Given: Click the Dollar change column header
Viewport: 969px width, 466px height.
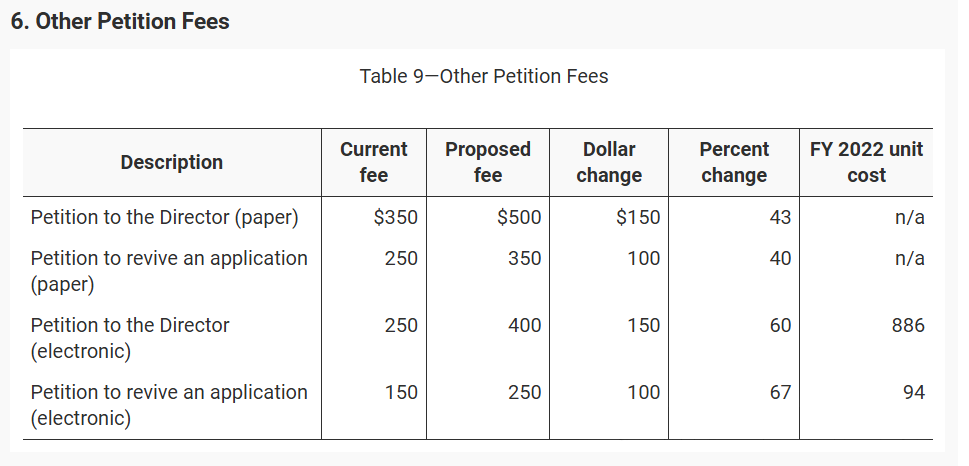Looking at the screenshot, I should tap(609, 162).
